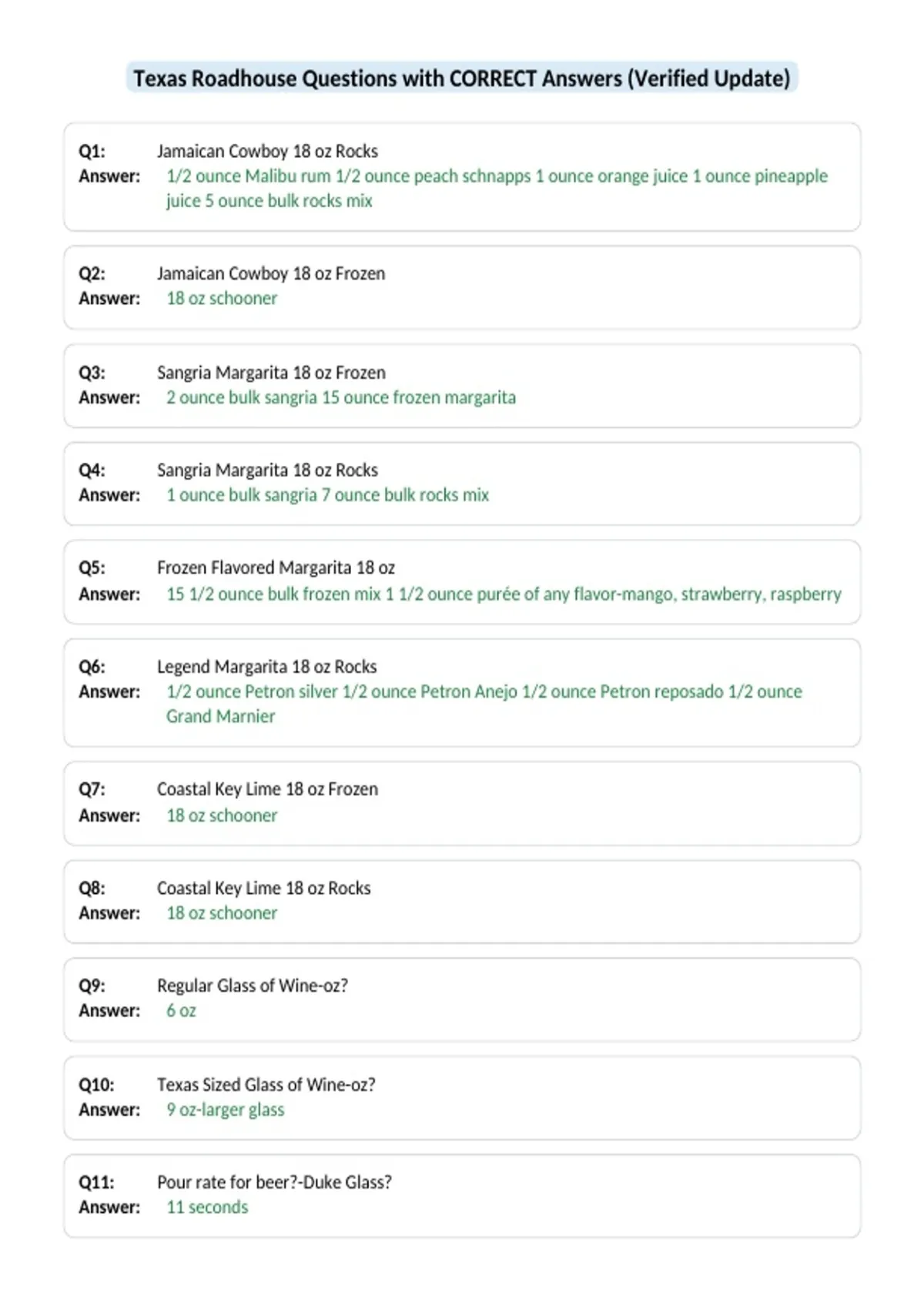
Task: Click the 6 oz answer text
Action: (181, 1010)
